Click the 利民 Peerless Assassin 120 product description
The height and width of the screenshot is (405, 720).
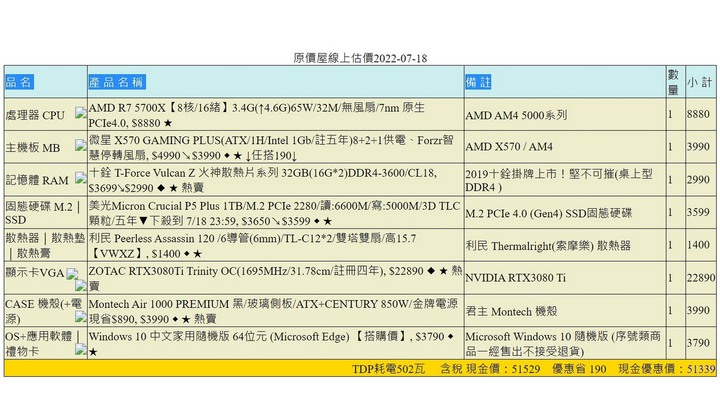click(x=252, y=246)
